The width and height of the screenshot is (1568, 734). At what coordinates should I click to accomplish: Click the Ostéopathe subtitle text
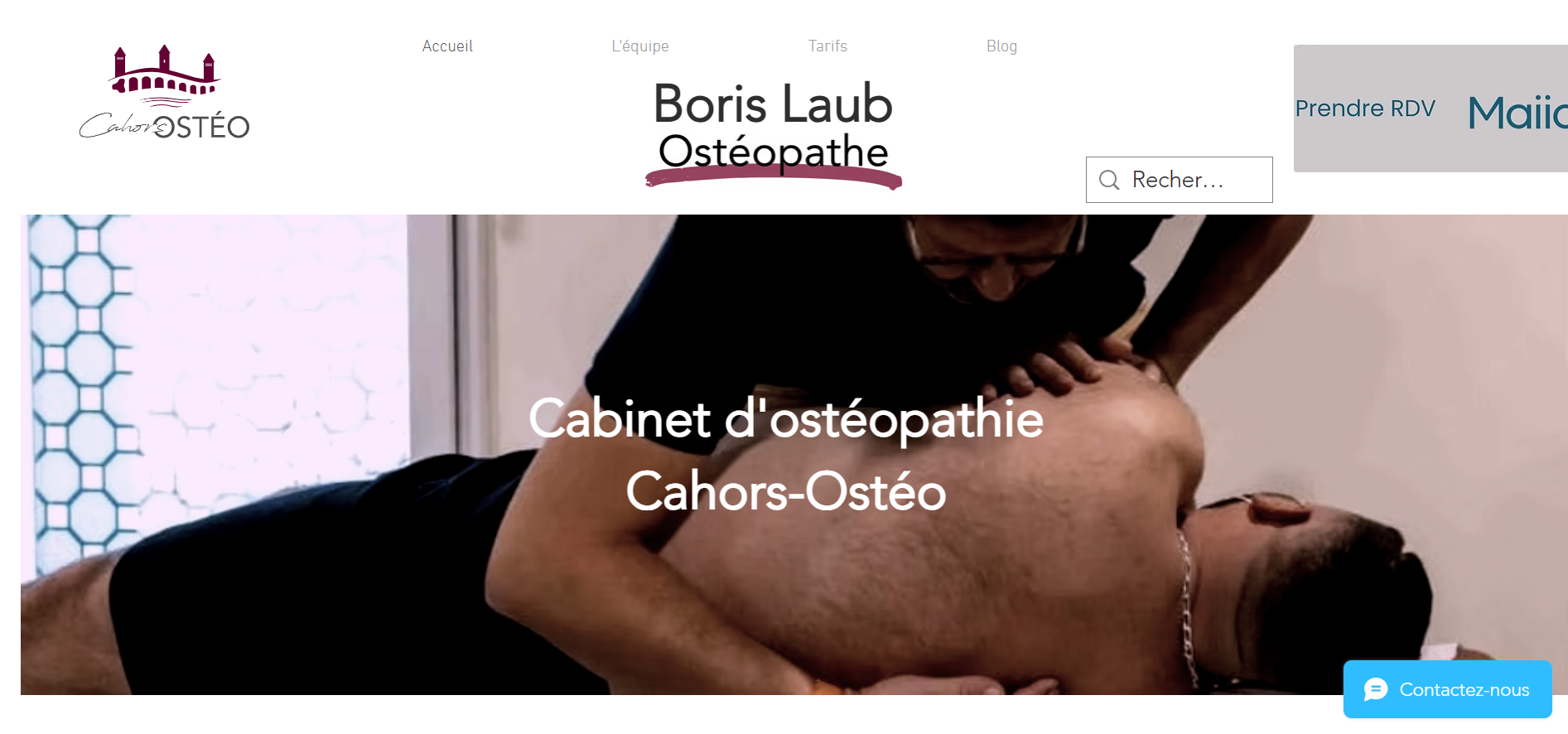[x=773, y=152]
